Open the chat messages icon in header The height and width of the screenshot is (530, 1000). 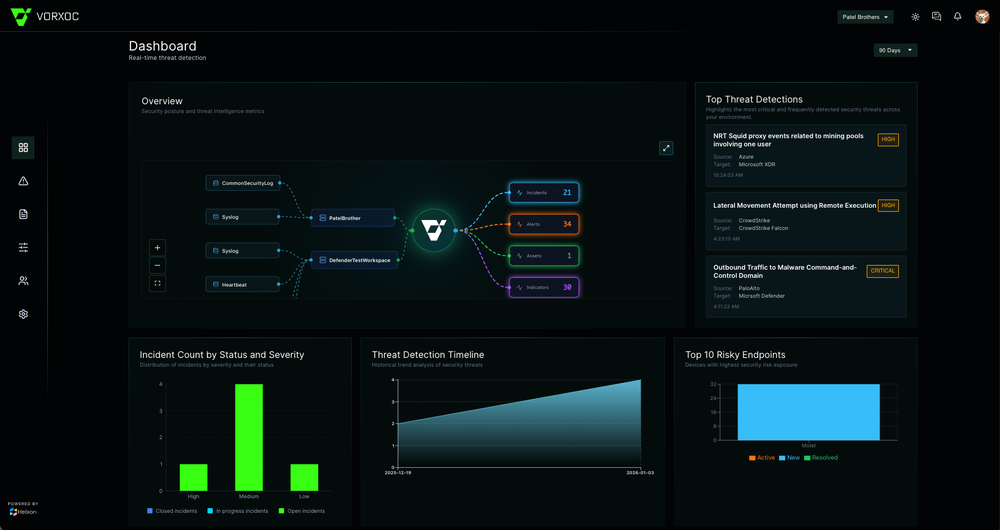(936, 17)
